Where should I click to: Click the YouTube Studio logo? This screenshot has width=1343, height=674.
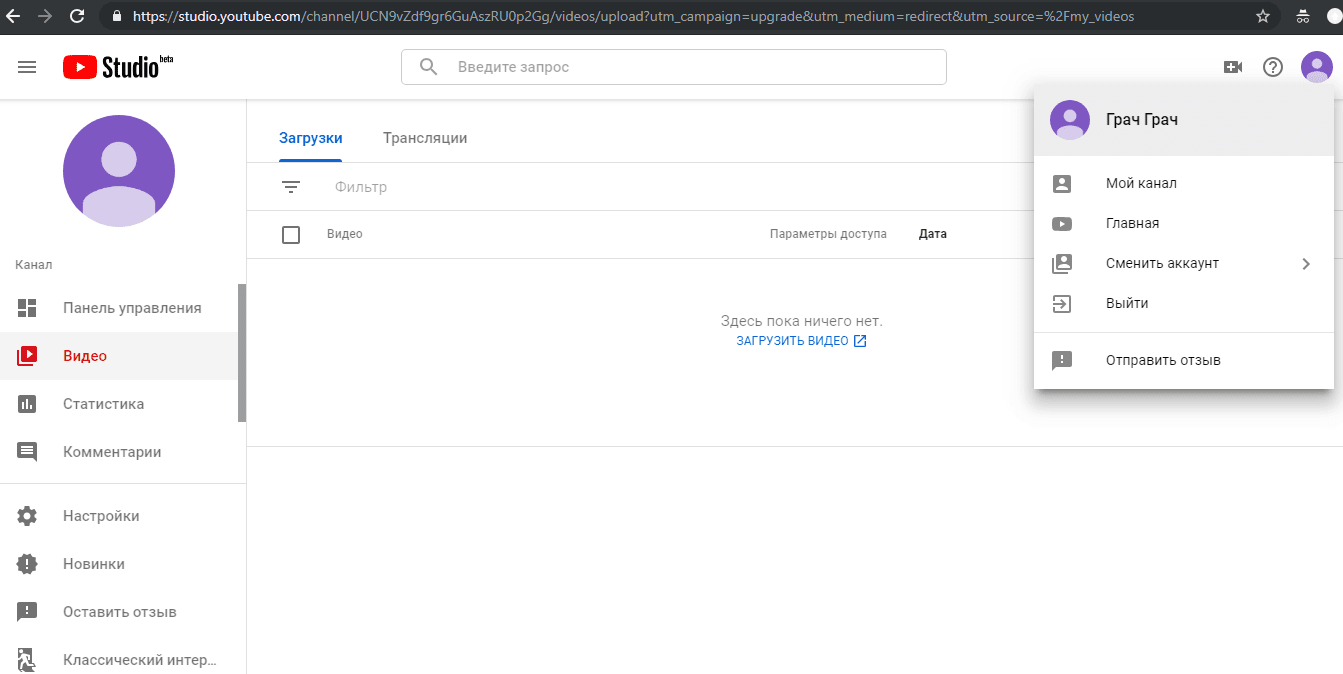point(118,67)
